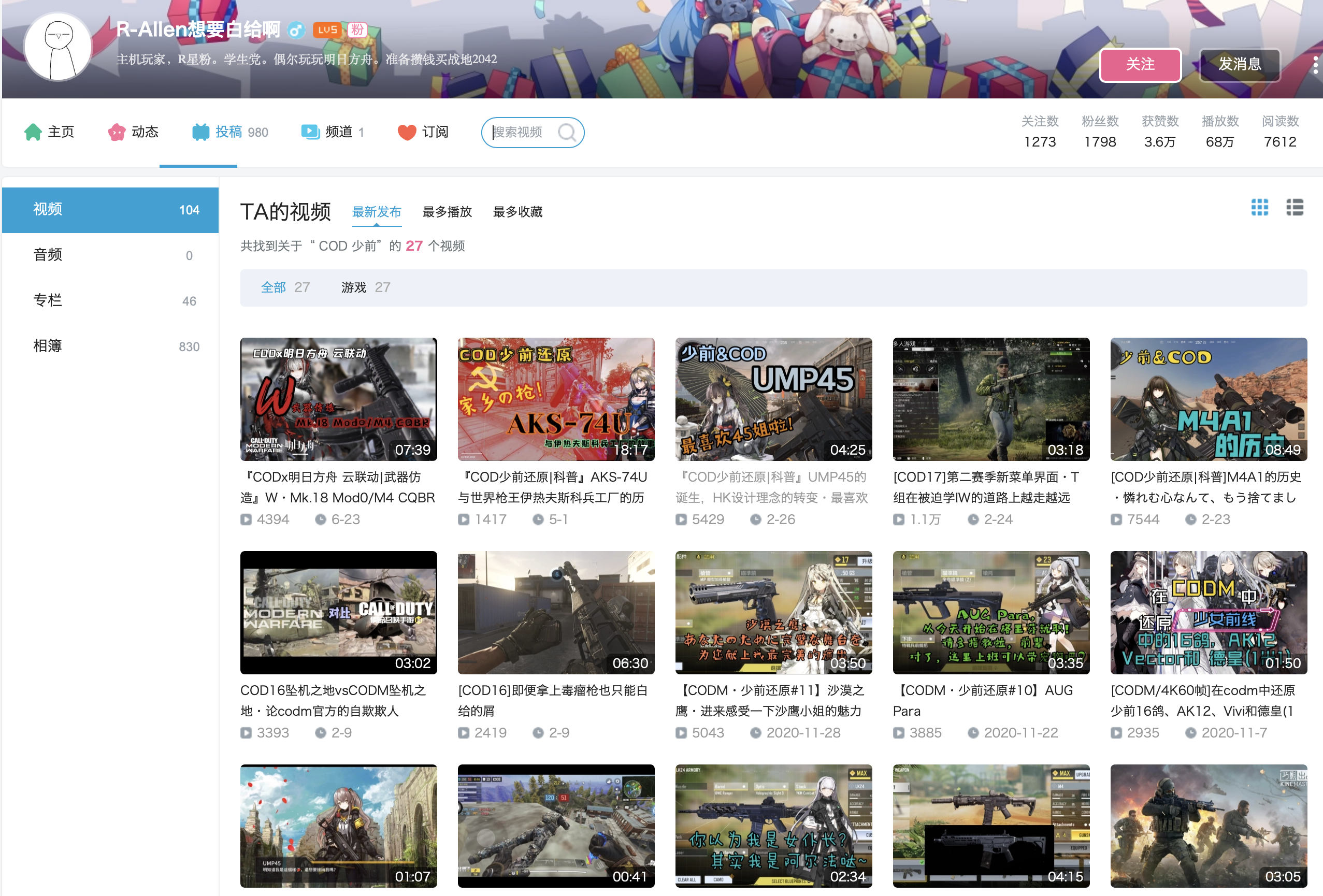Open 02:34 阿尔法 video thumbnail
The height and width of the screenshot is (896, 1323).
click(x=773, y=826)
